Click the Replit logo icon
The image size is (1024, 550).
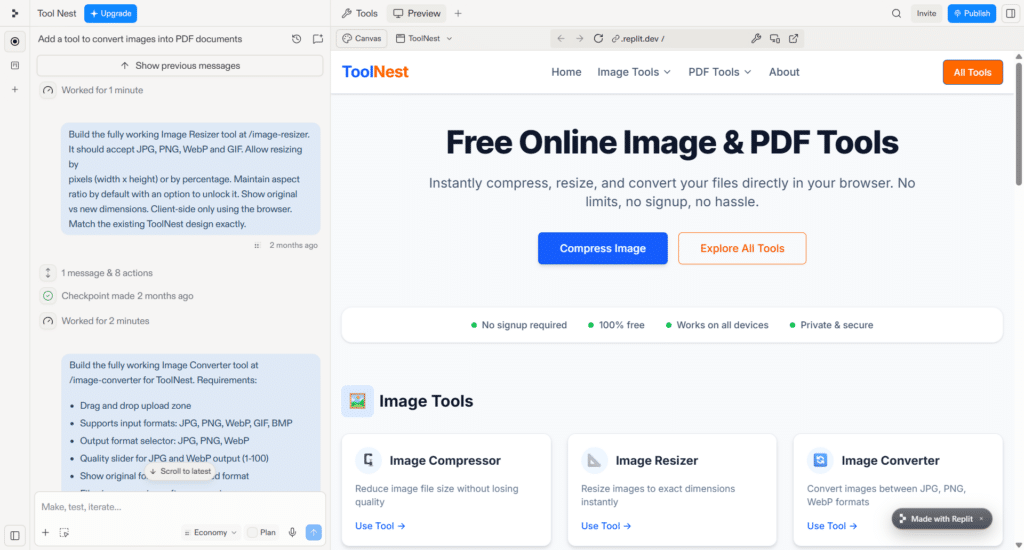coord(14,13)
